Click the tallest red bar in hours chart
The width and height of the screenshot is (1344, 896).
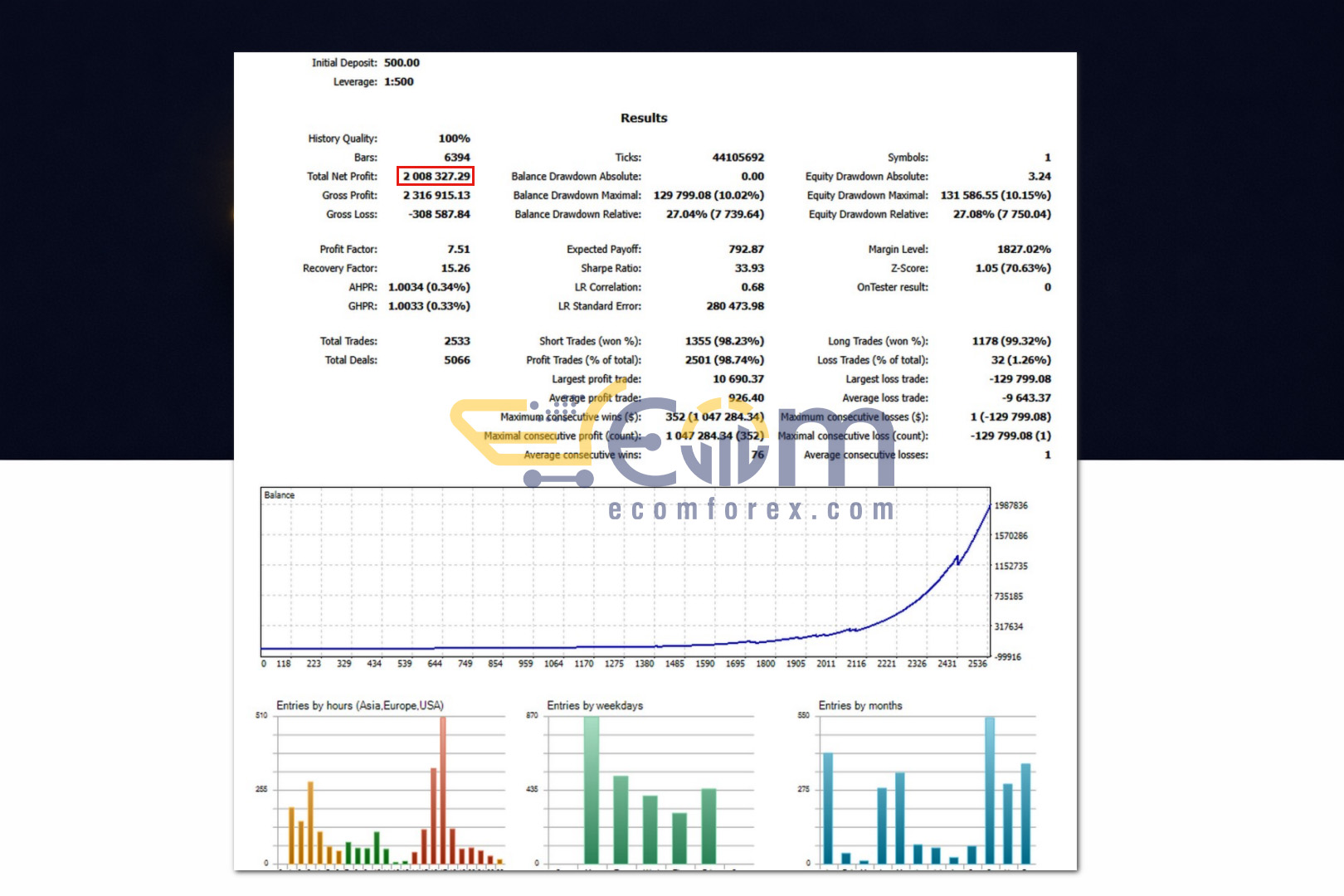(x=443, y=788)
